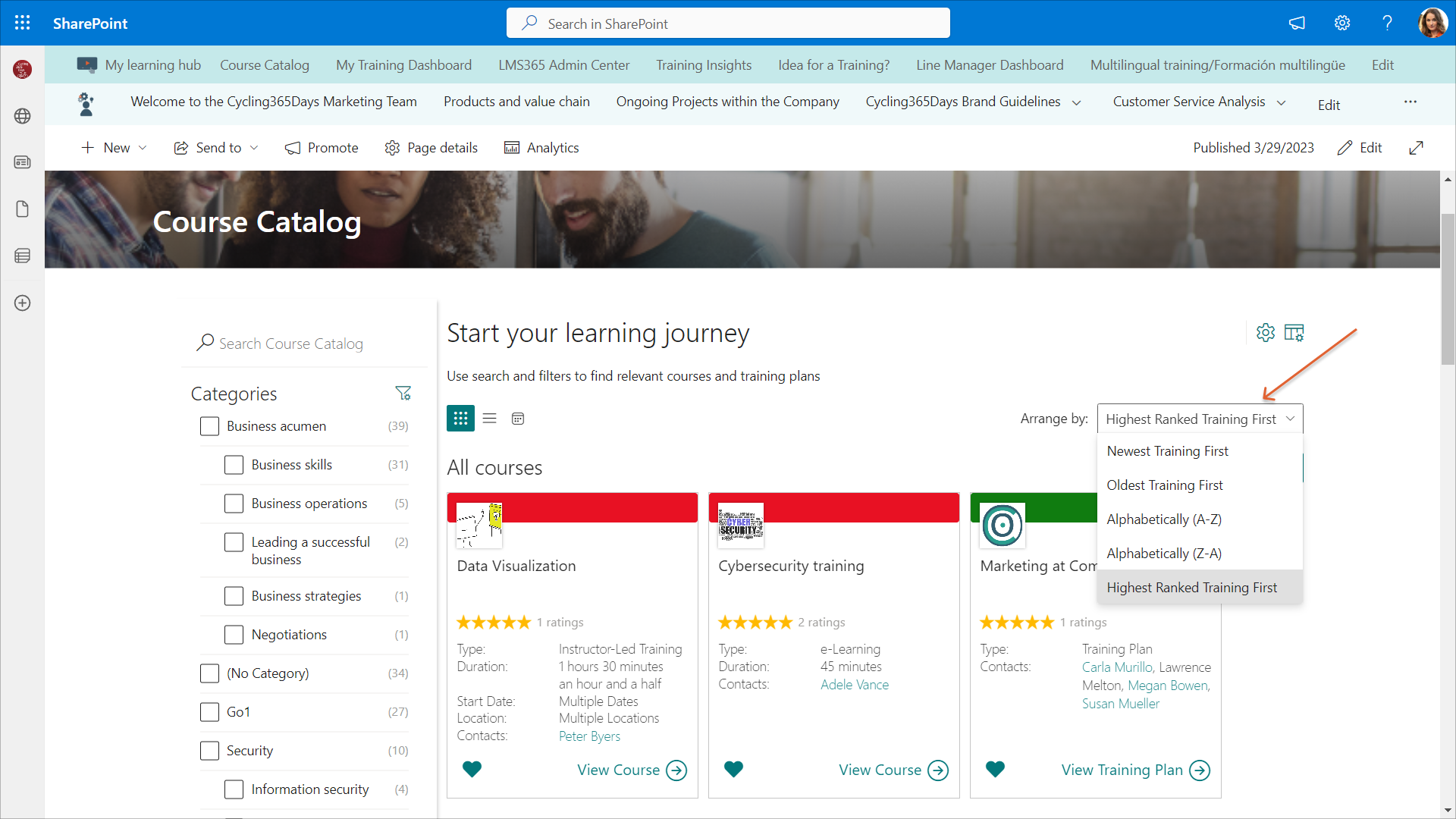
Task: Expand the New menu chevron
Action: (x=143, y=148)
